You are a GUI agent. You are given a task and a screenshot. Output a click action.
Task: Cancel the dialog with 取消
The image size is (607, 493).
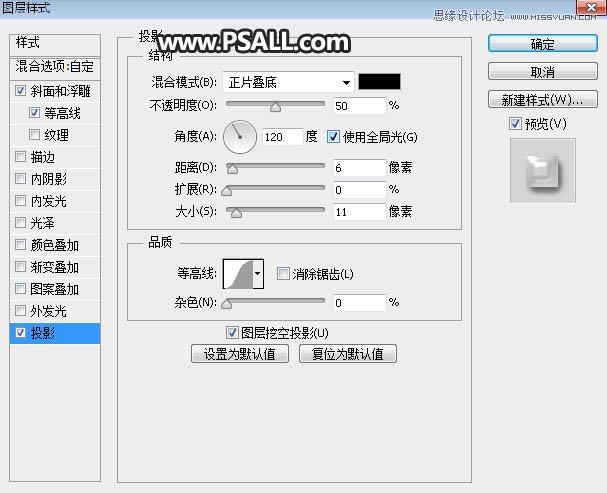click(543, 72)
